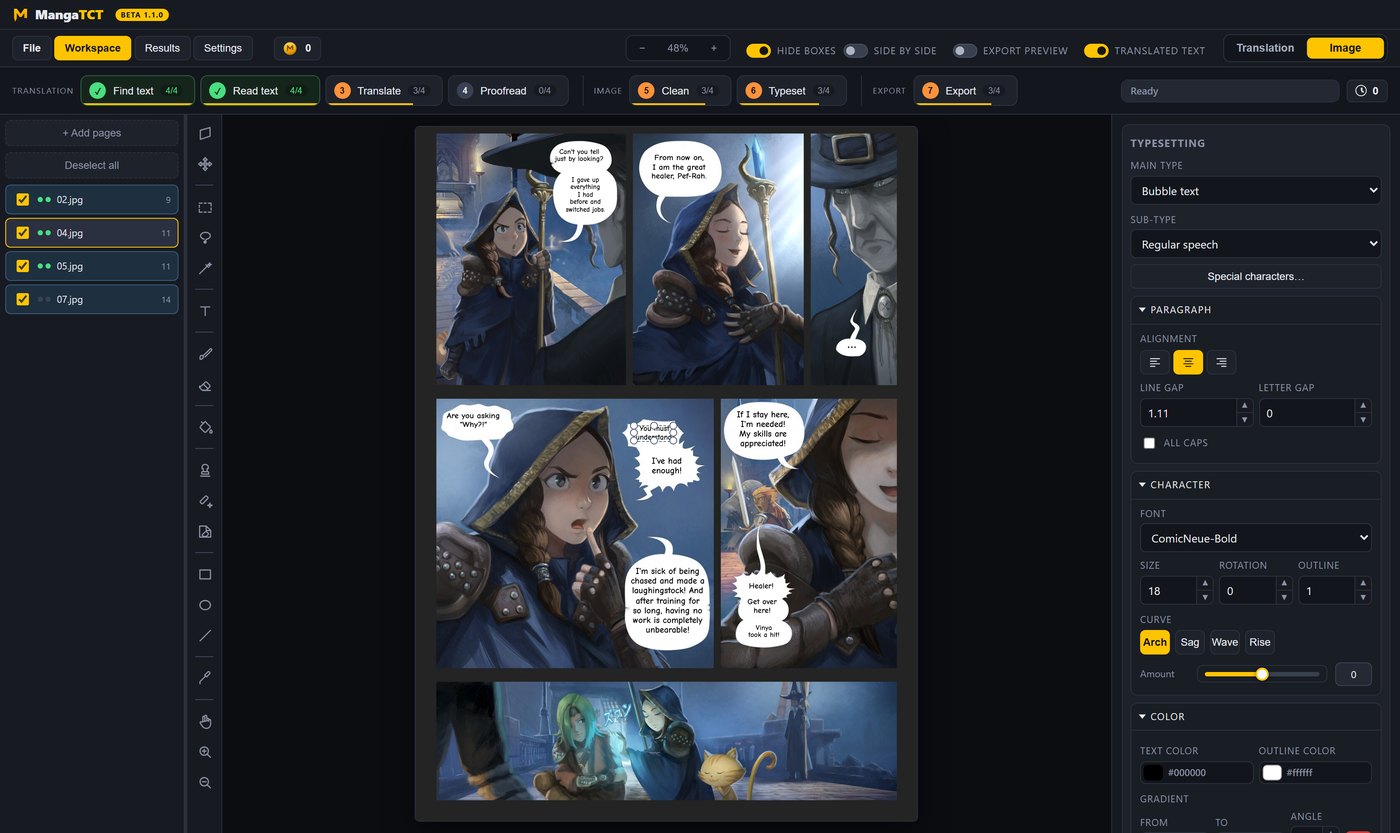
Task: Align text right
Action: pyautogui.click(x=1221, y=362)
